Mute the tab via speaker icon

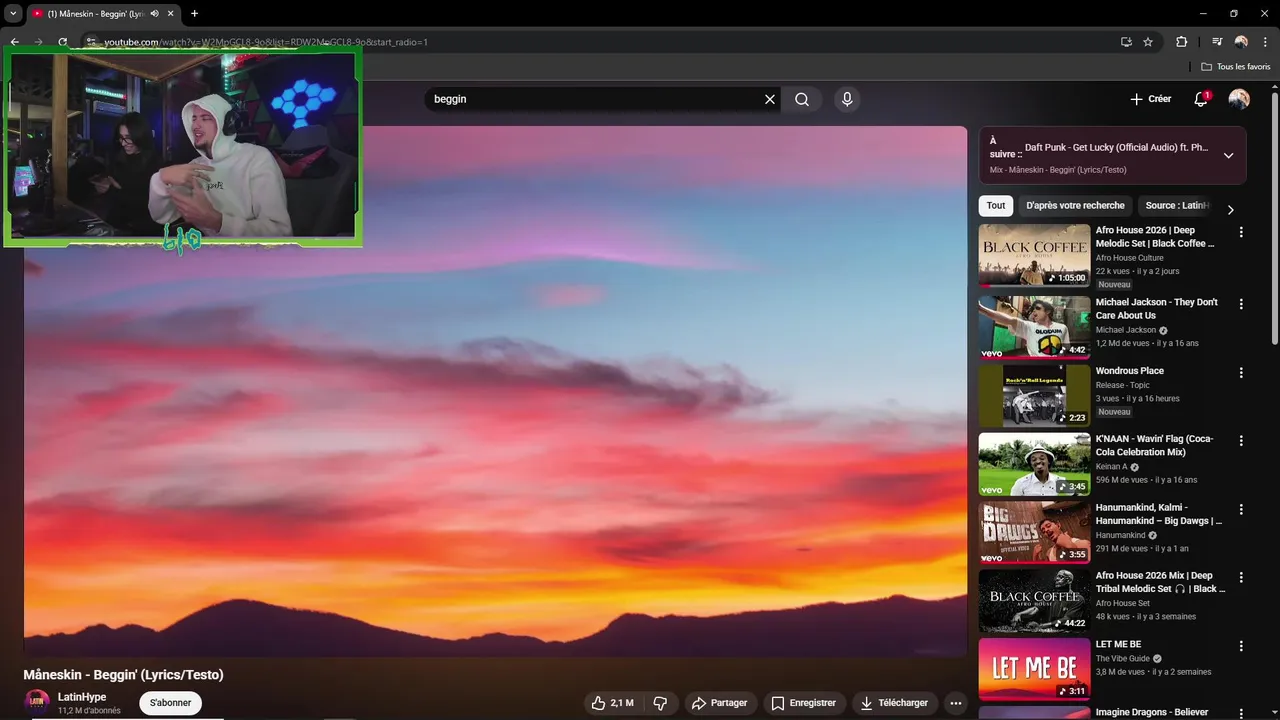[154, 14]
